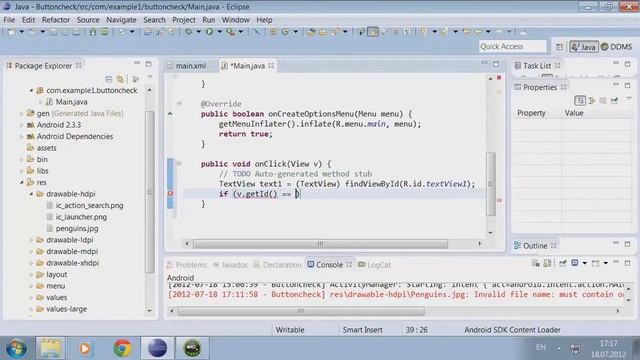Click the Windows Start button

point(16,348)
